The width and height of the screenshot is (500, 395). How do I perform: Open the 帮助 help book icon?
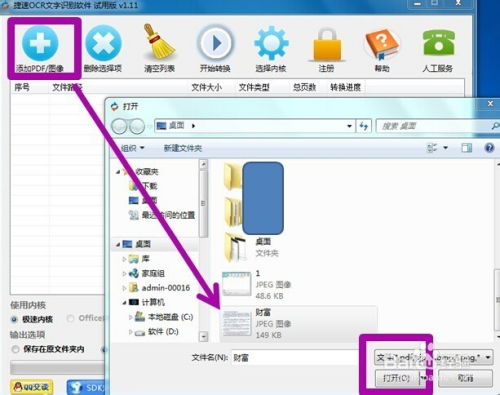(x=382, y=44)
